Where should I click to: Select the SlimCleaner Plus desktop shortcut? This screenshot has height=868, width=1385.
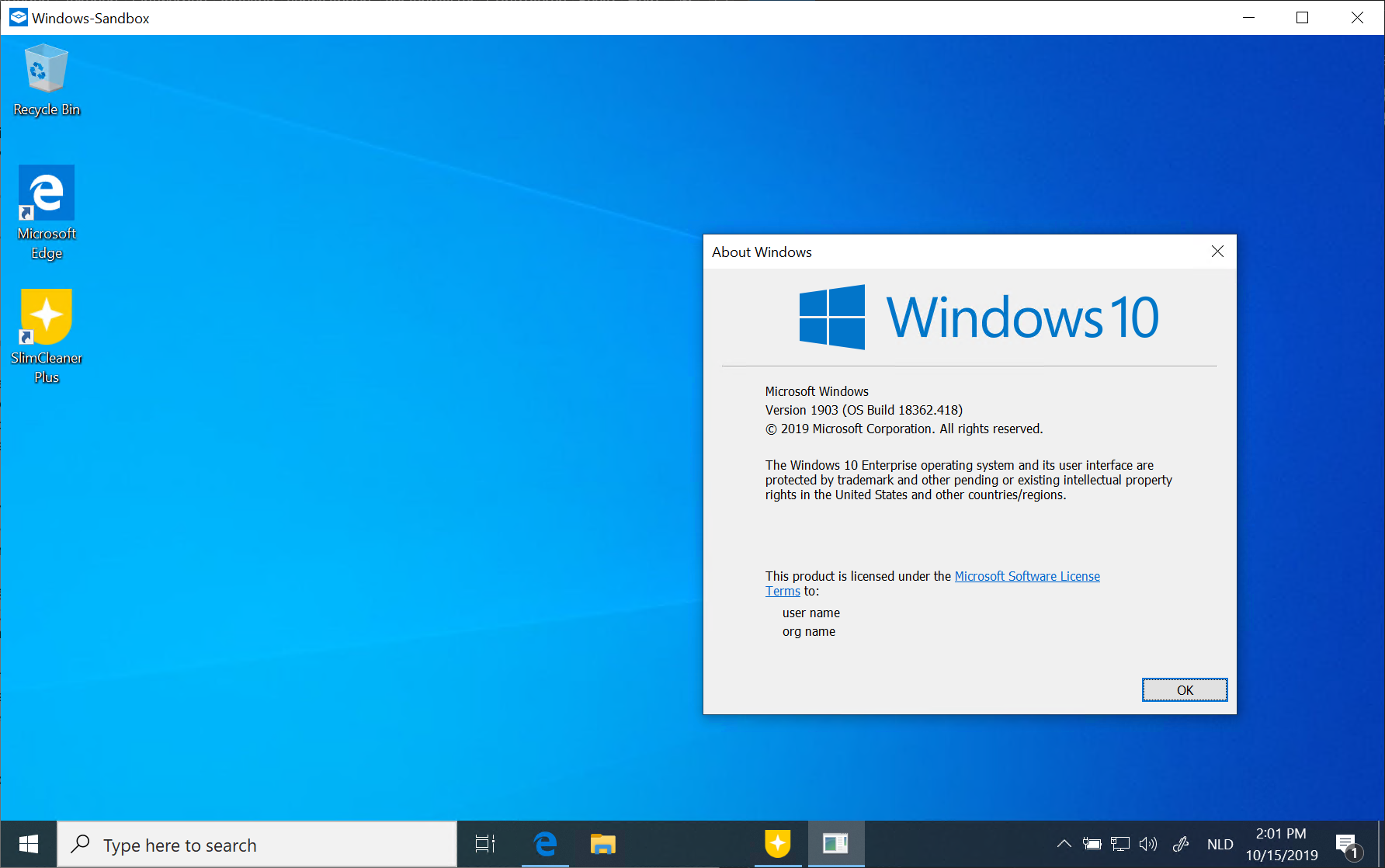(x=47, y=337)
